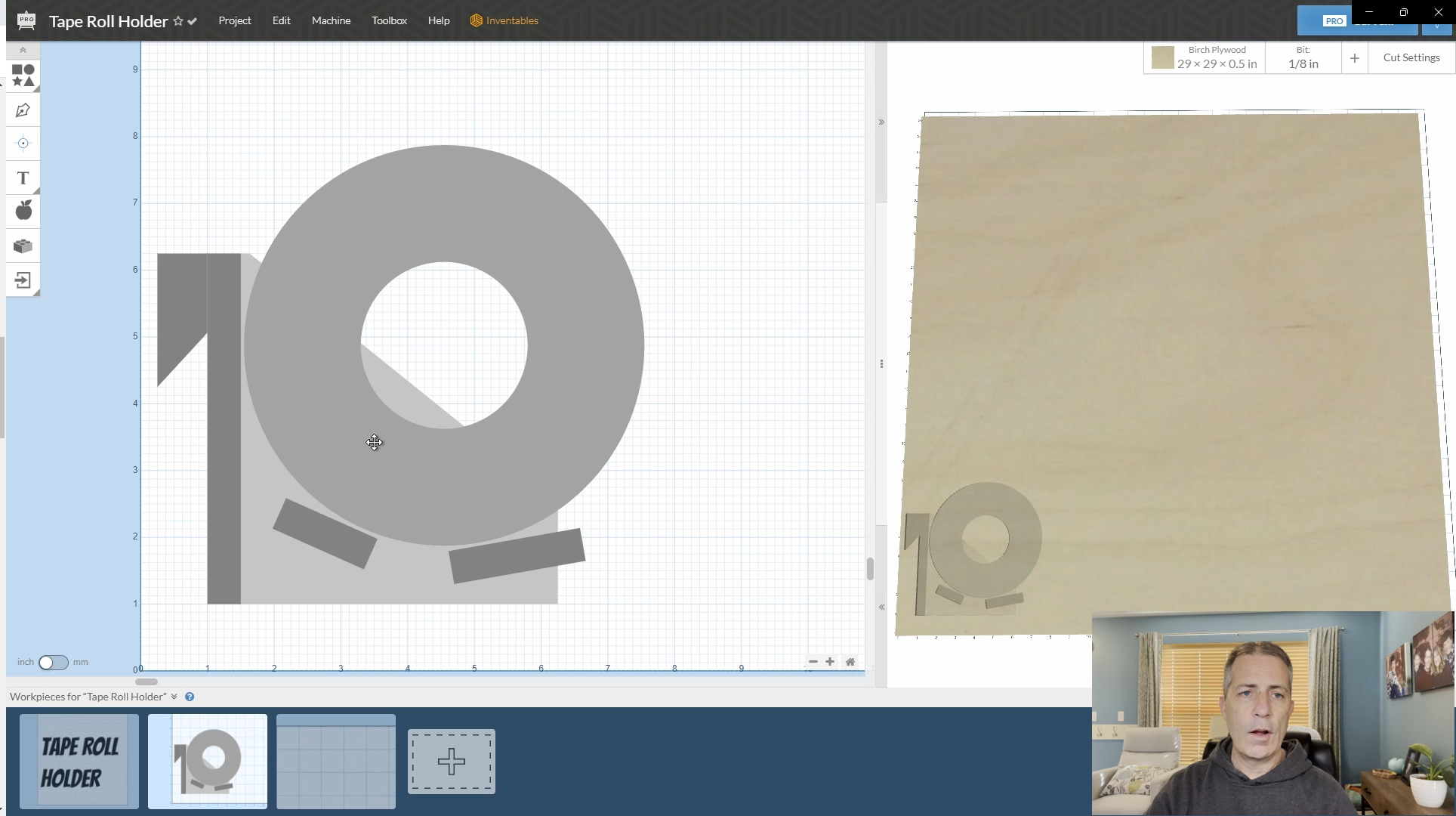Toggle the favorite star beside project title

pos(178,21)
